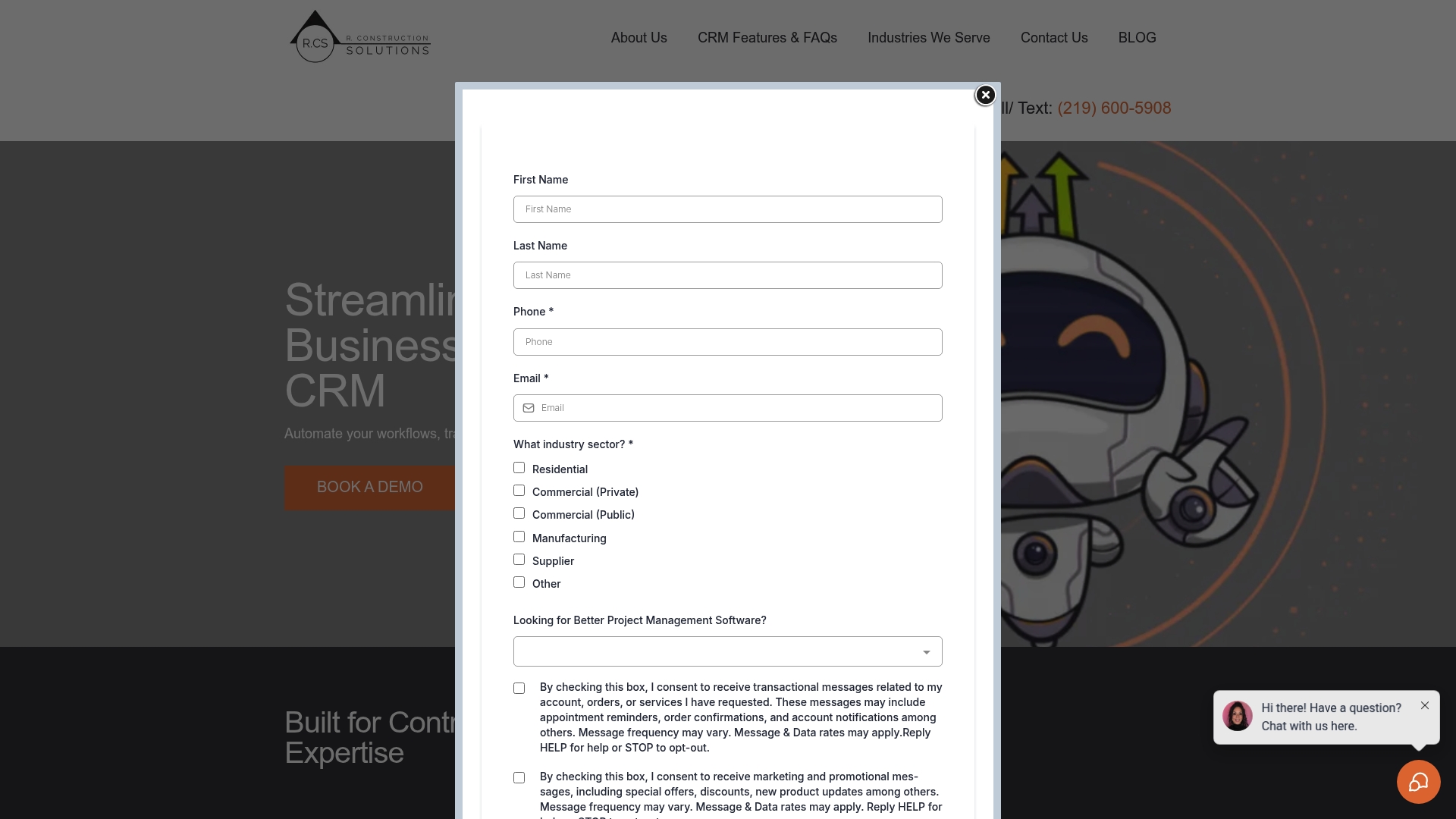Screen dimensions: 1456x819
Task: Select the Supplier checkbox
Action: (519, 560)
